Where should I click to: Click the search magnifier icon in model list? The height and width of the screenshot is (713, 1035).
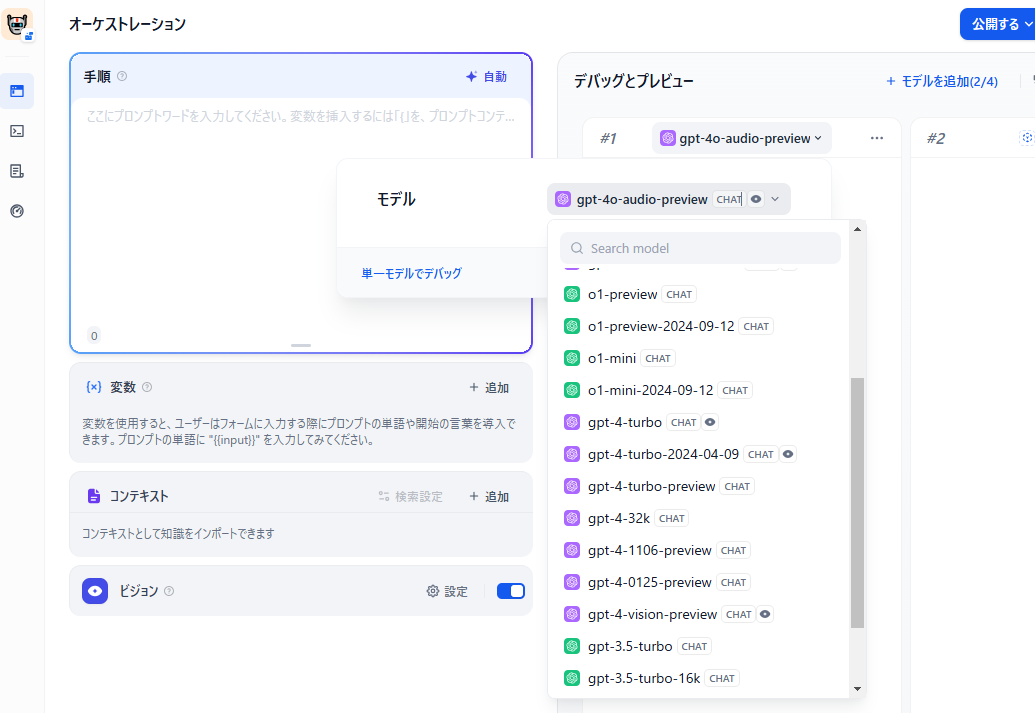[x=577, y=248]
